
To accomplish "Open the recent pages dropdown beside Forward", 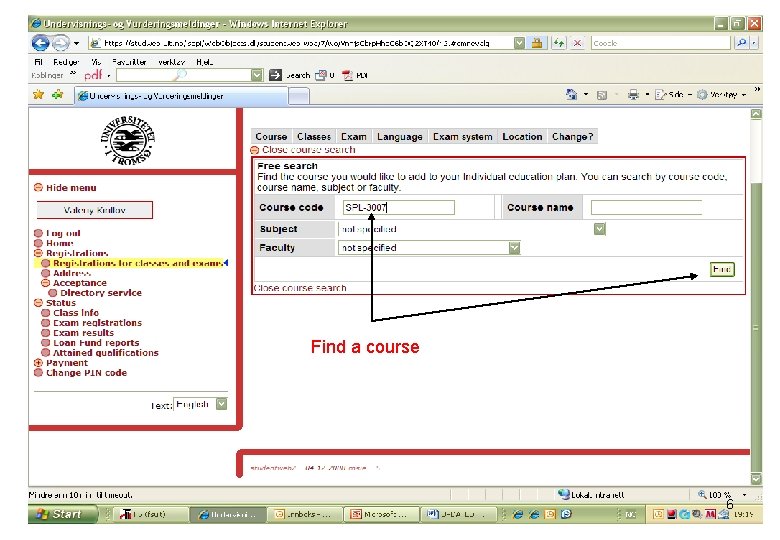I will [x=77, y=43].
